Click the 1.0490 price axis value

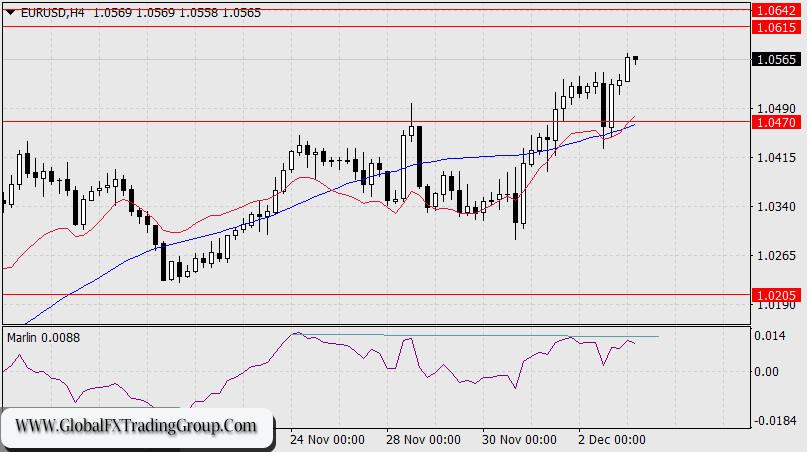click(776, 109)
